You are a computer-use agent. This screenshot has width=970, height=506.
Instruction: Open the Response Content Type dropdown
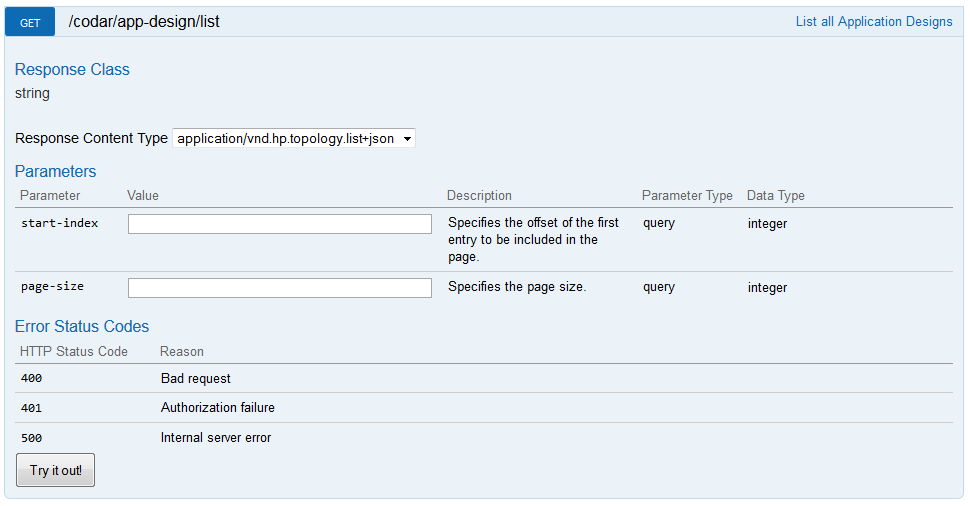coord(294,139)
